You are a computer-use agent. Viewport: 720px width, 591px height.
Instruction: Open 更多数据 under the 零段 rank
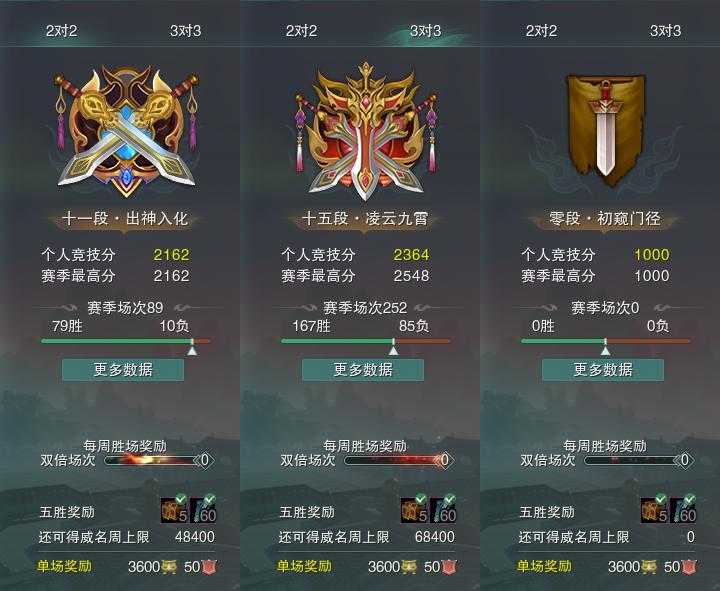tap(603, 370)
